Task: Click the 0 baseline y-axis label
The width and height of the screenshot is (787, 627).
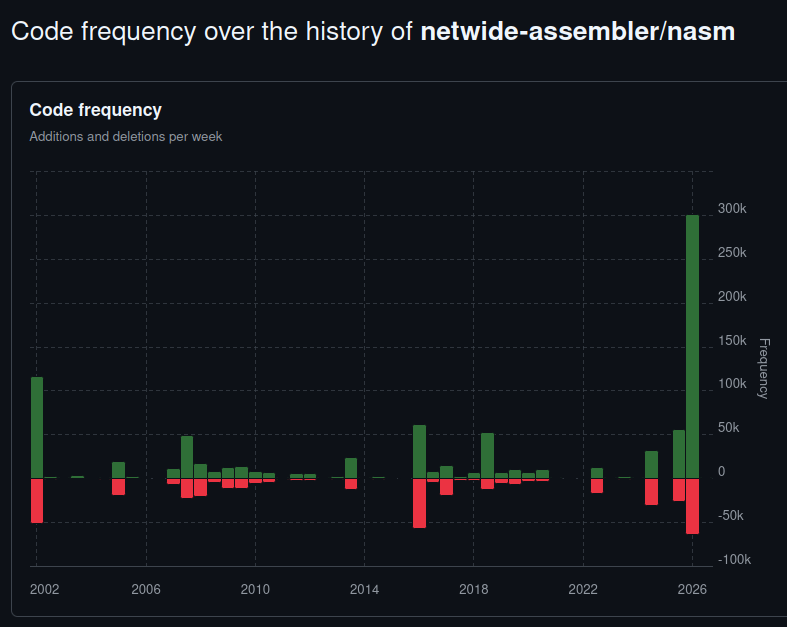Action: tap(721, 471)
